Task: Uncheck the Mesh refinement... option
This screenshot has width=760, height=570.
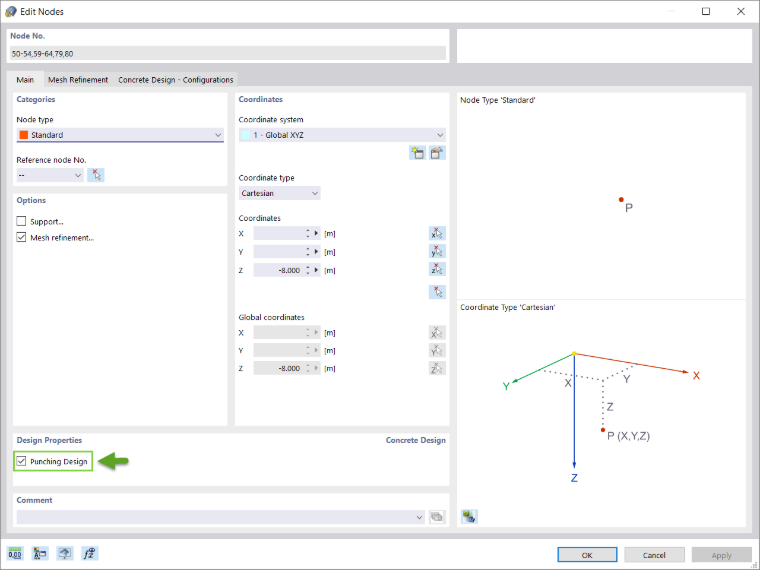Action: [21, 237]
